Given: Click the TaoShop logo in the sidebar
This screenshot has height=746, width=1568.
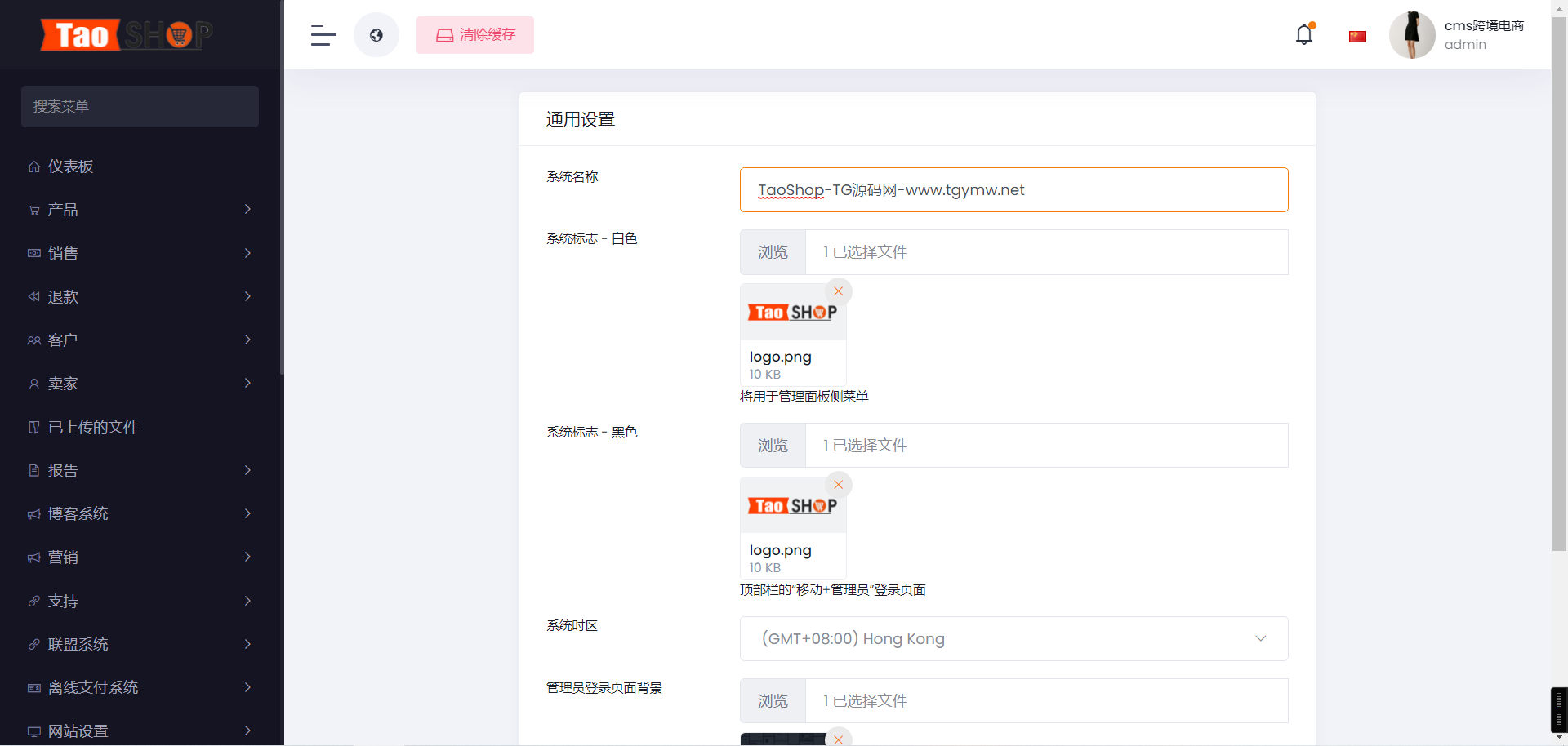Looking at the screenshot, I should [127, 34].
